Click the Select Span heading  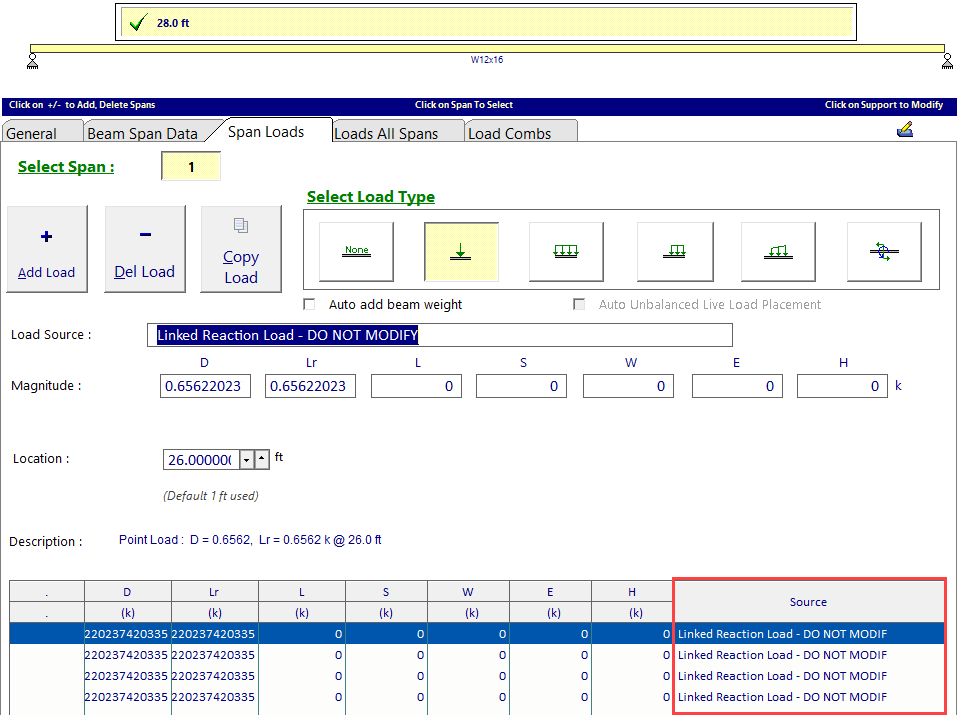[x=66, y=166]
